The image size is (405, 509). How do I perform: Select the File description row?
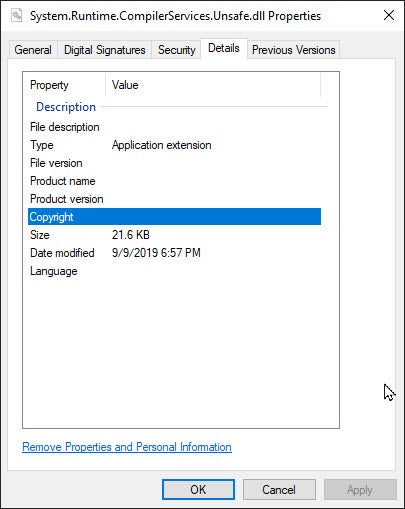tap(174, 127)
